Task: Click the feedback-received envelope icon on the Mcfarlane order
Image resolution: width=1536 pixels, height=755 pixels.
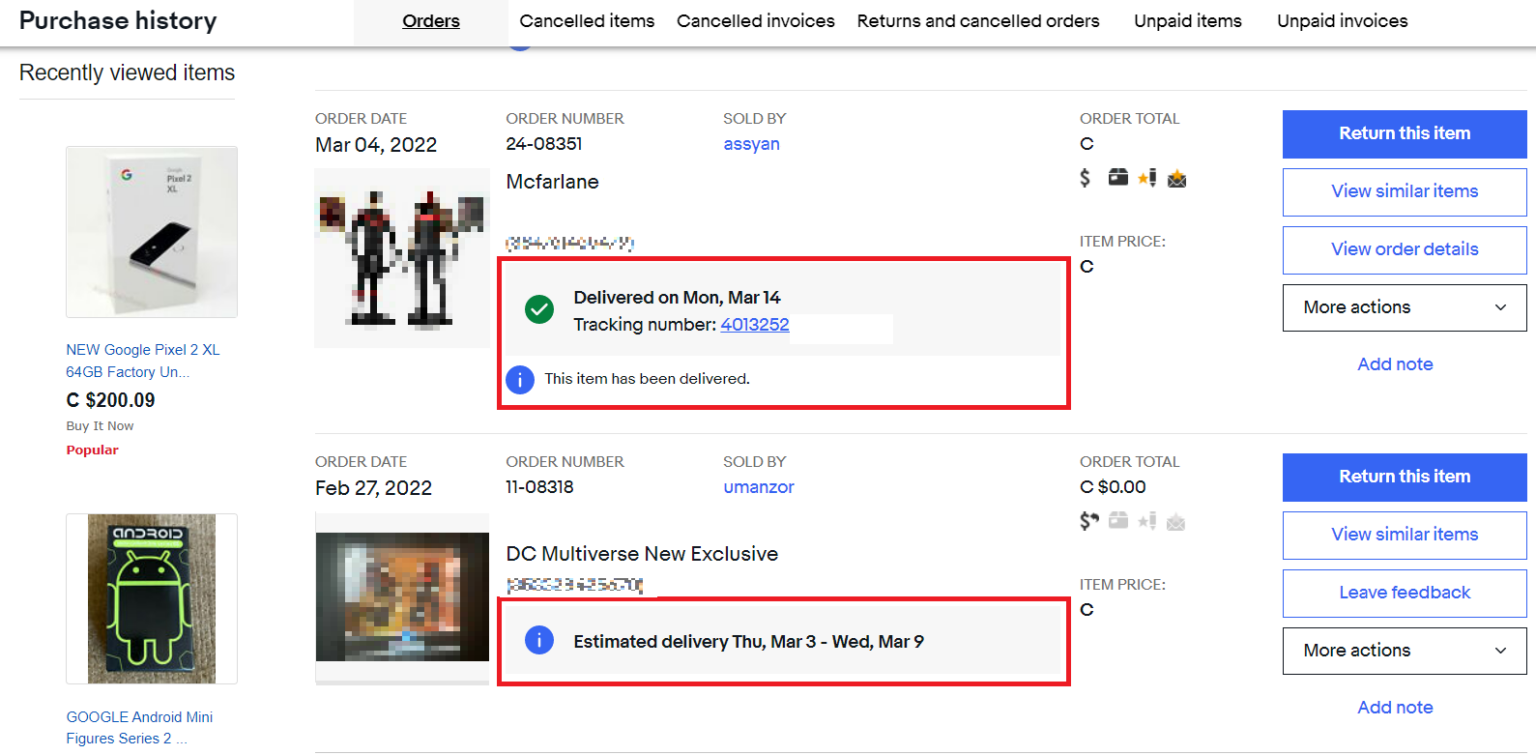Action: point(1176,178)
